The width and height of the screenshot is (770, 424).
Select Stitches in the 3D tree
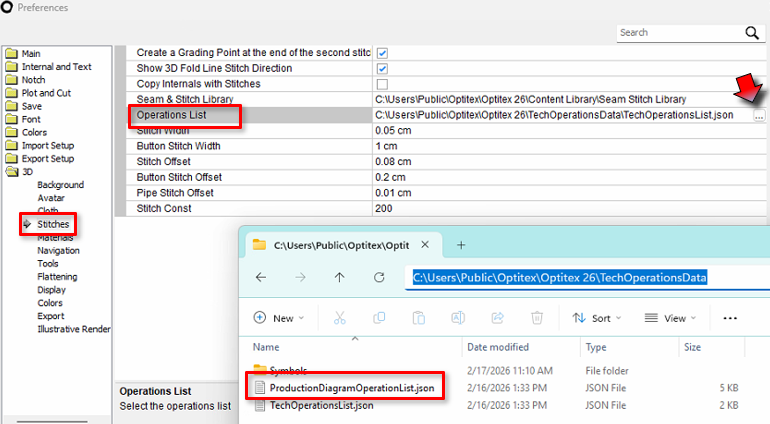click(x=52, y=225)
